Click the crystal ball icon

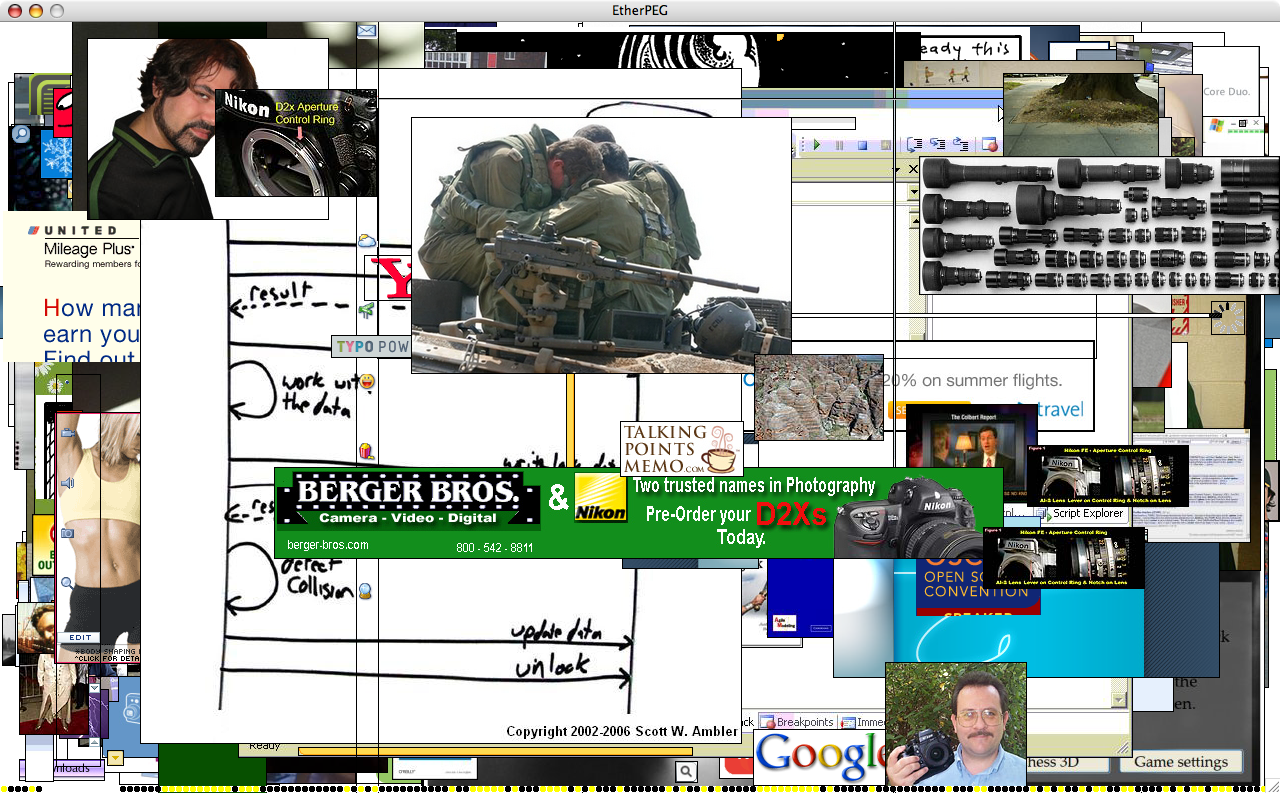(365, 590)
